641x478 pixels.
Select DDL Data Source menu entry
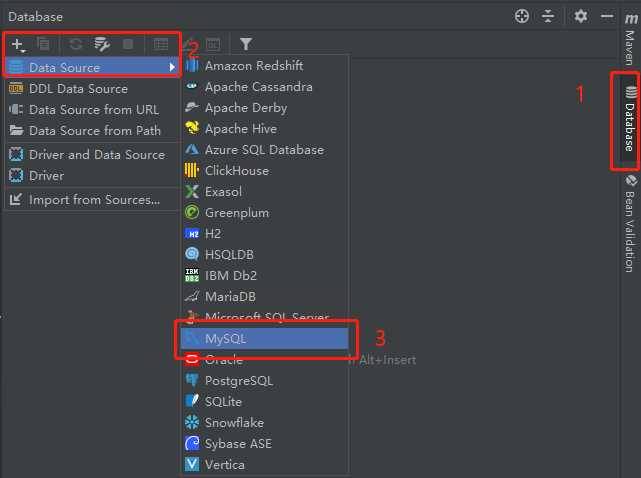pos(78,89)
